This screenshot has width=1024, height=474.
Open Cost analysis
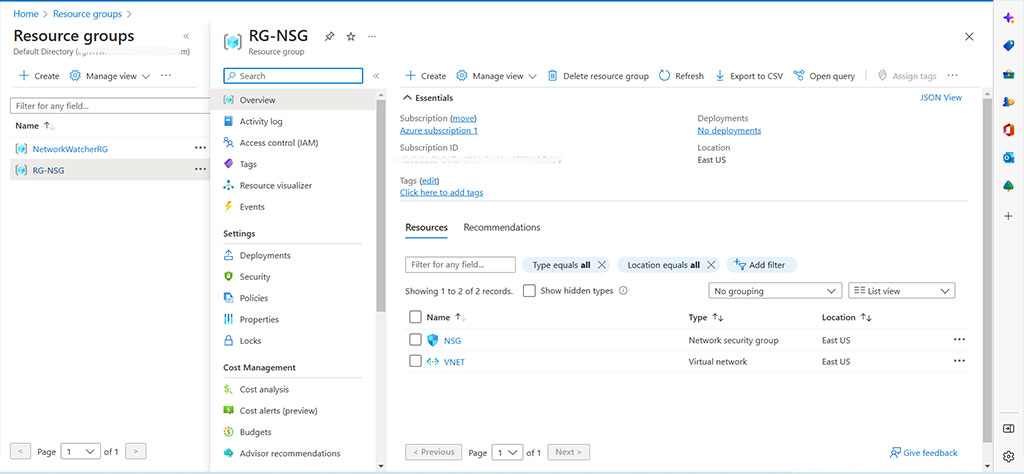point(264,389)
